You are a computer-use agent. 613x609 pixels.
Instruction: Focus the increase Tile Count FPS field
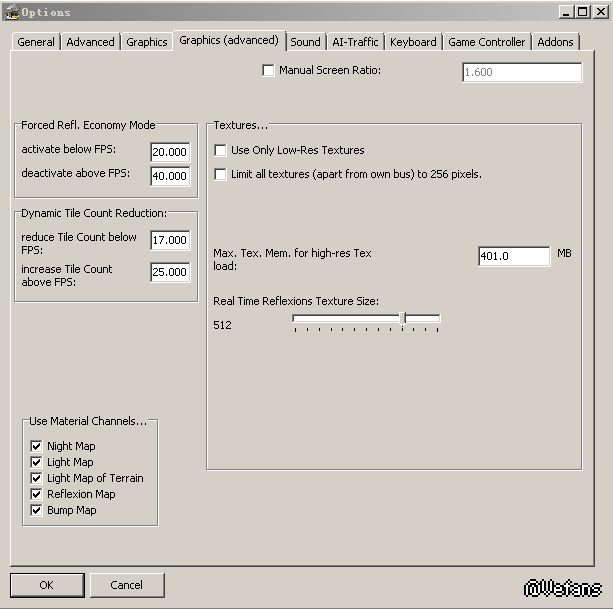point(170,272)
